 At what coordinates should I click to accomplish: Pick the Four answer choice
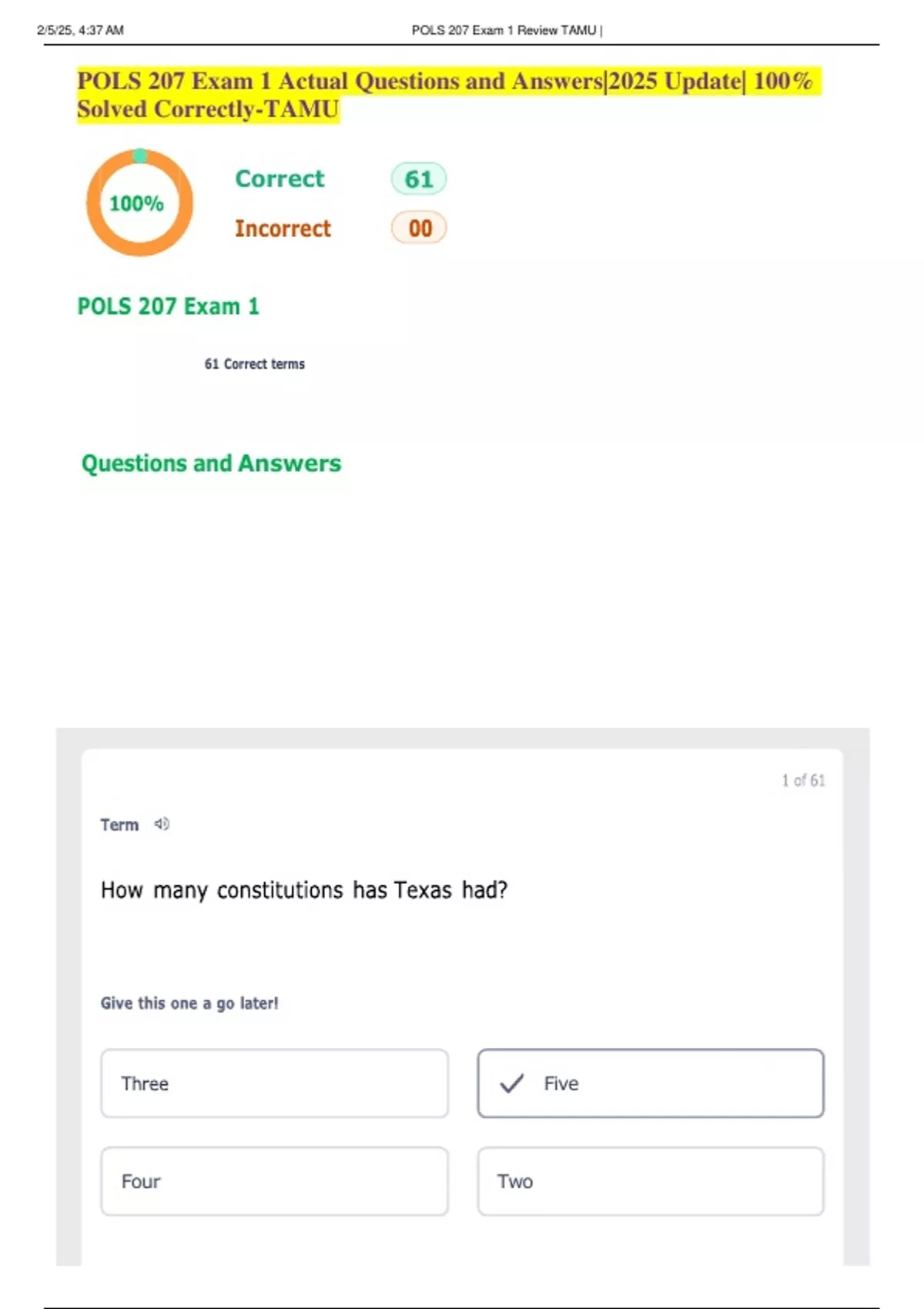coord(274,1181)
